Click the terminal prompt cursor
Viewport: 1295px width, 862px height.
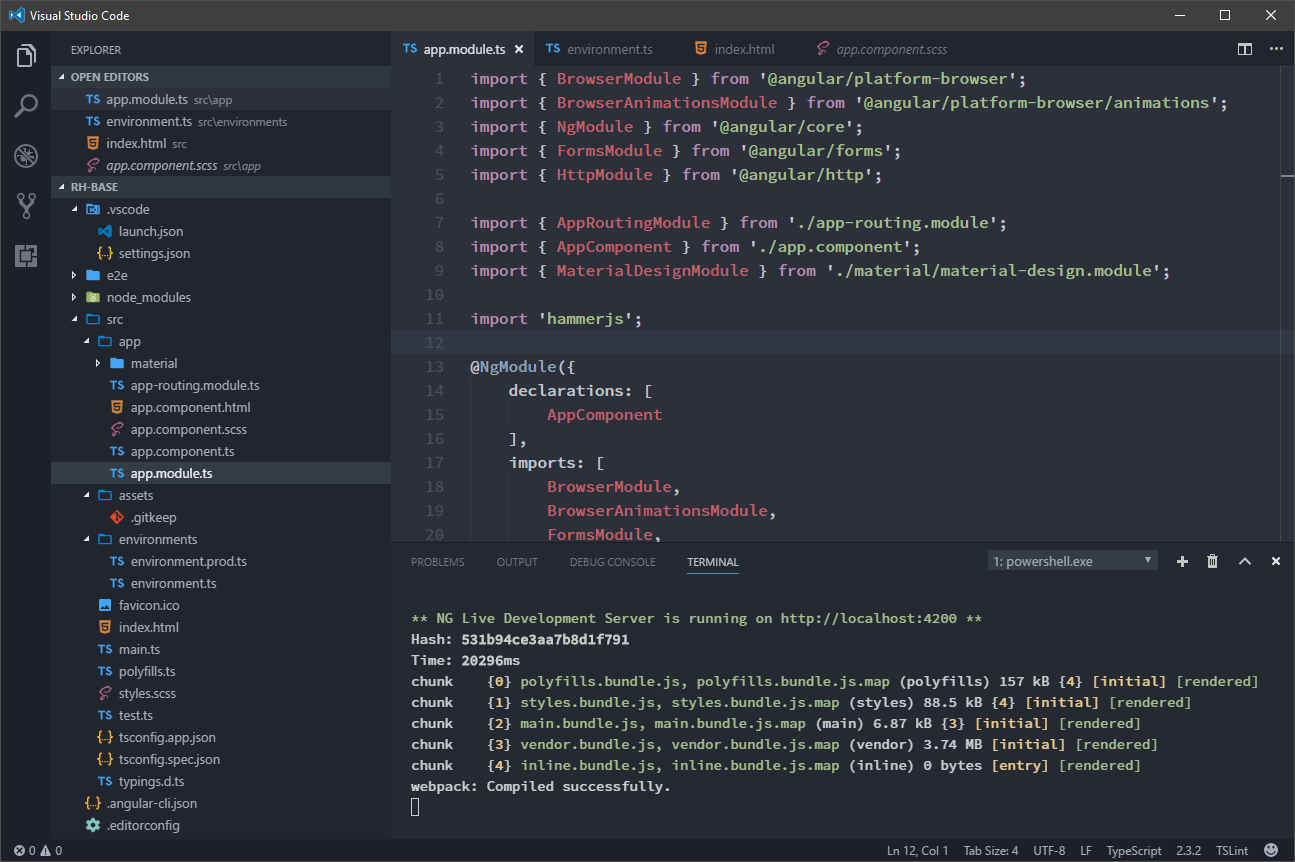pos(415,807)
